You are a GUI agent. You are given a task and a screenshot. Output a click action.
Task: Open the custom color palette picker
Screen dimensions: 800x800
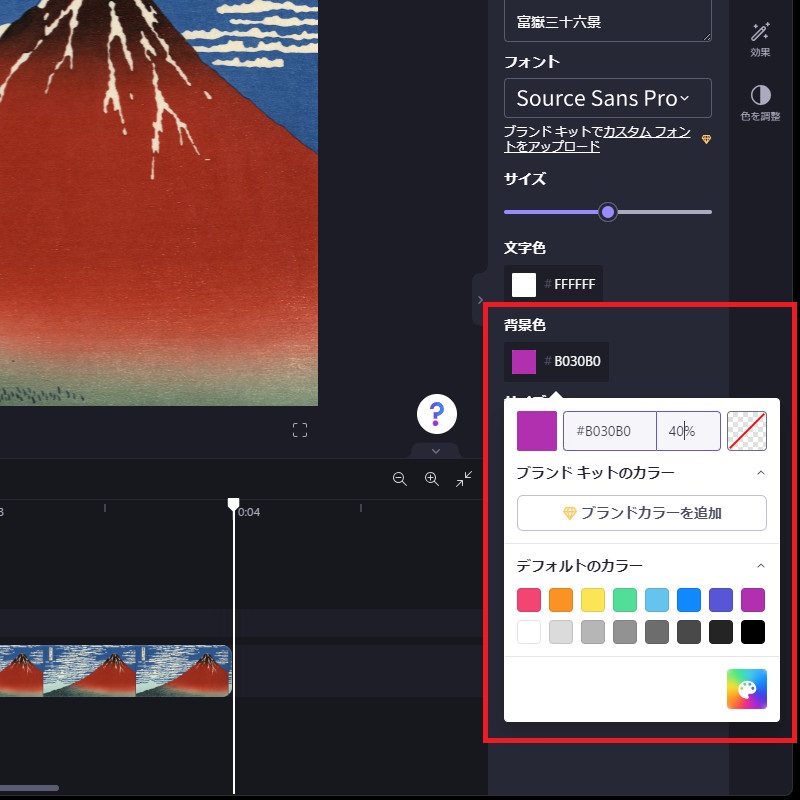coord(746,689)
